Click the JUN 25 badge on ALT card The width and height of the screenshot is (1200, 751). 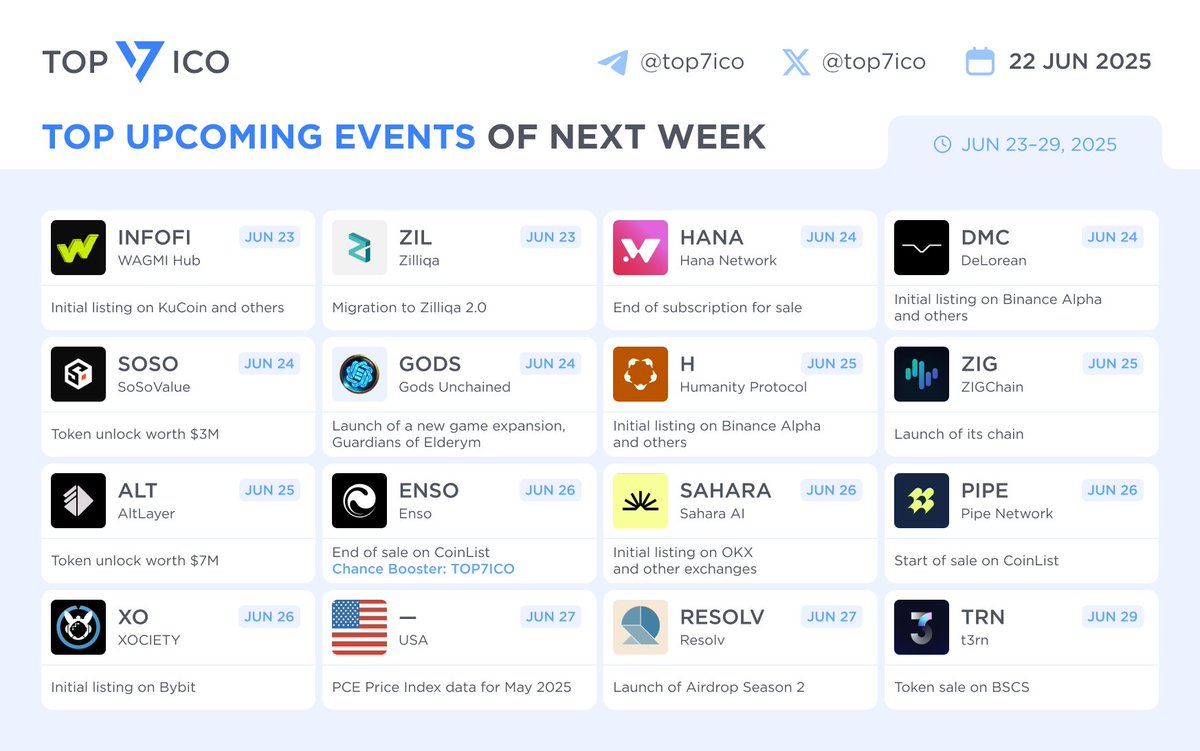click(x=270, y=490)
